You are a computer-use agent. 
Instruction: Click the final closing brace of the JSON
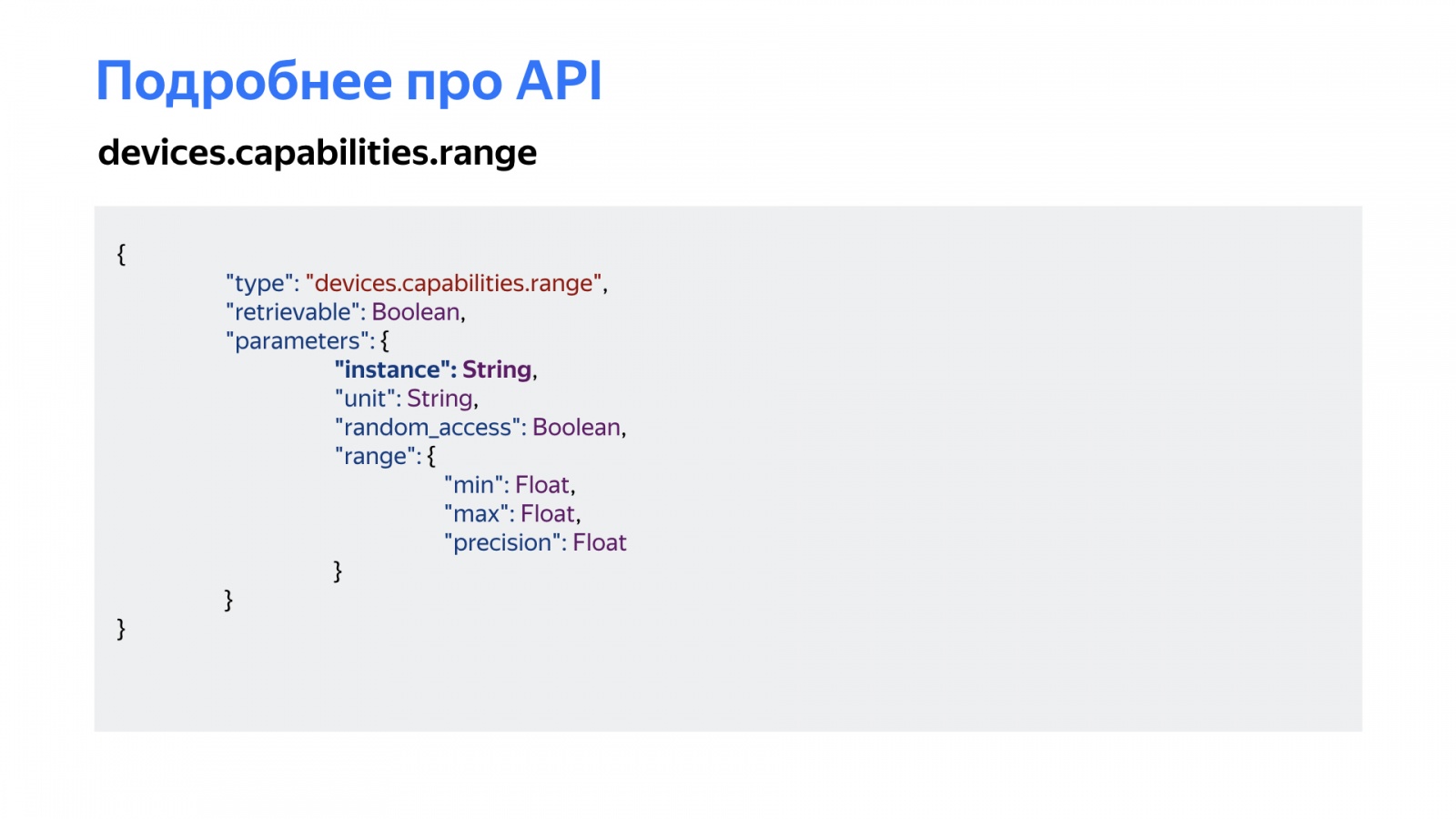click(x=121, y=629)
